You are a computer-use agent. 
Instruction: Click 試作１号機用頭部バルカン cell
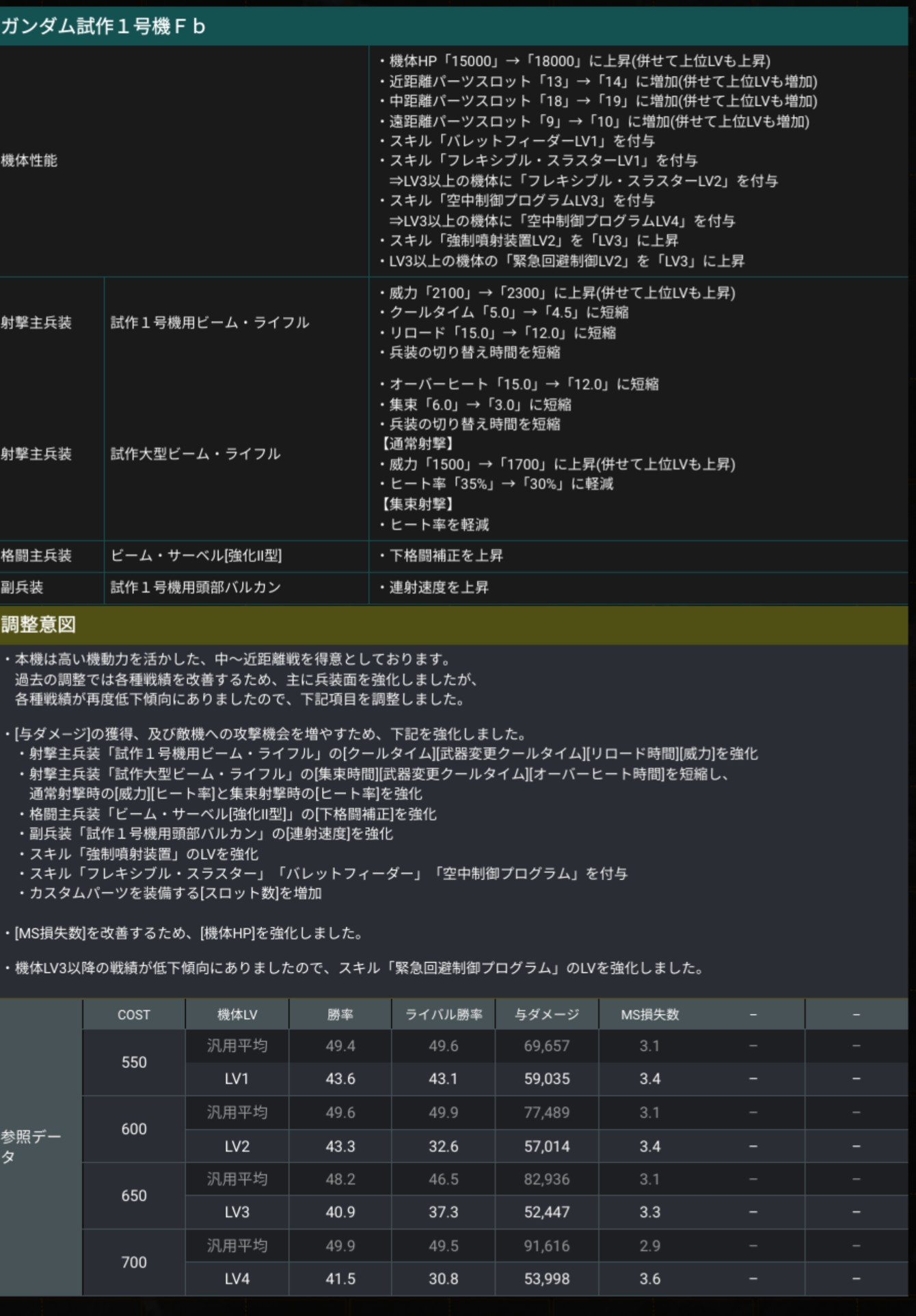(196, 587)
